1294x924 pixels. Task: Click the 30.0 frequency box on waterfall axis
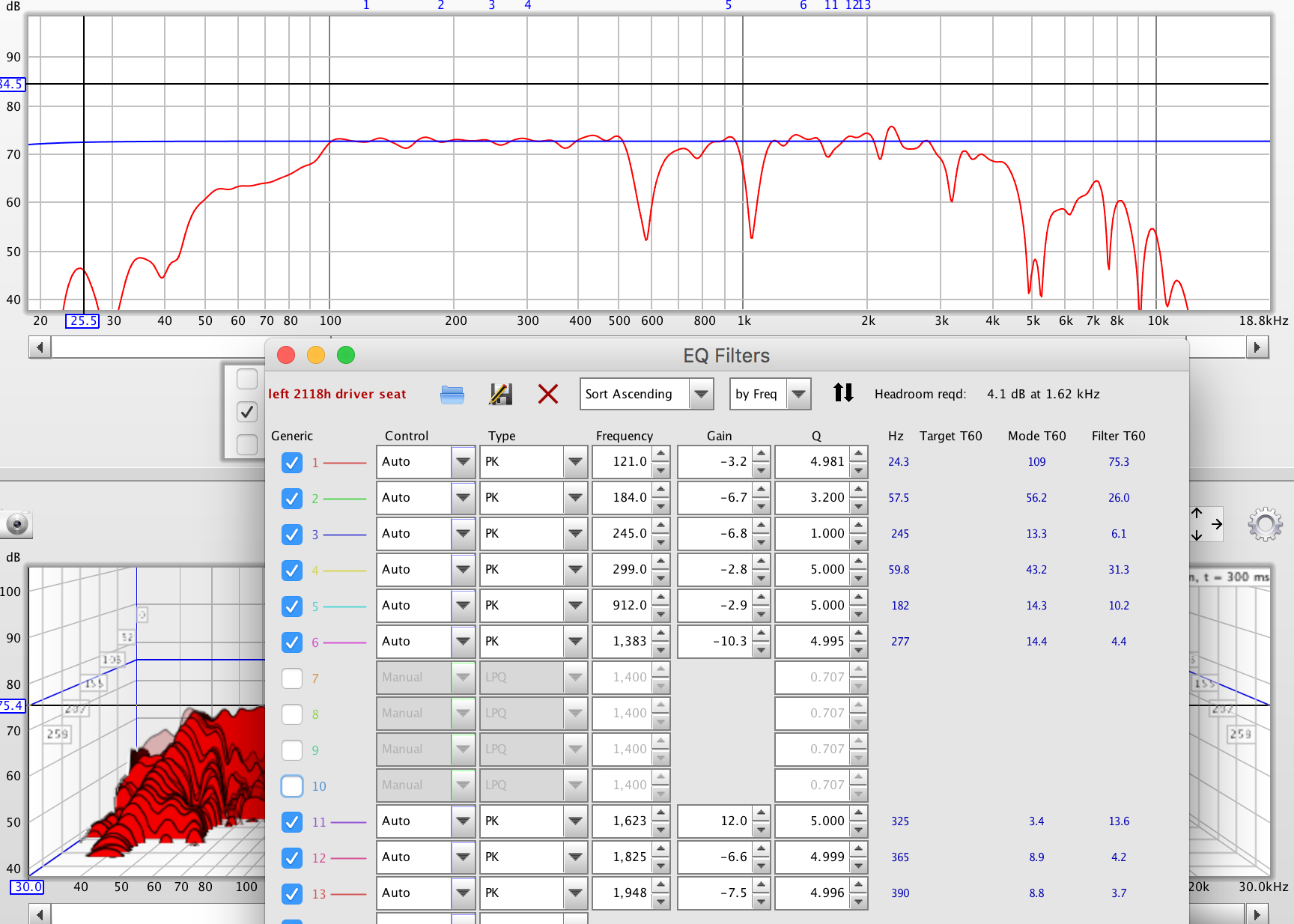(x=27, y=887)
